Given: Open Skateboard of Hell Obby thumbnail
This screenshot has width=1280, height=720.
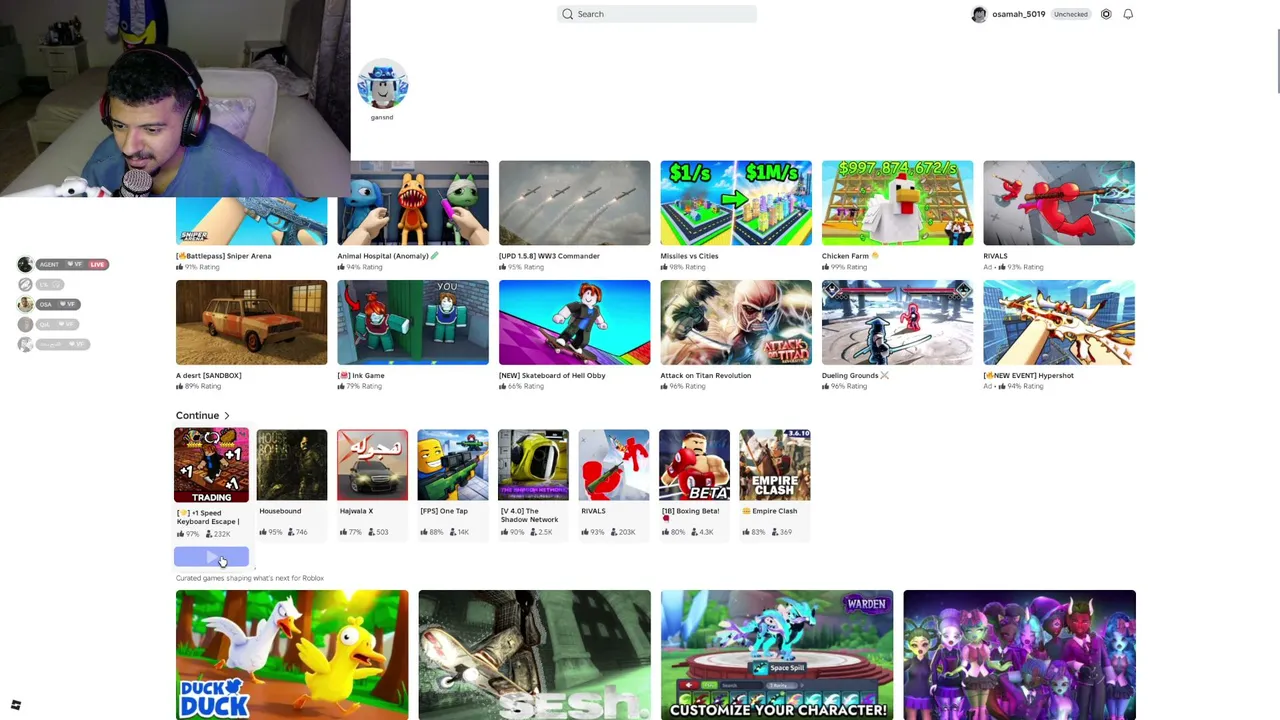Looking at the screenshot, I should (574, 322).
